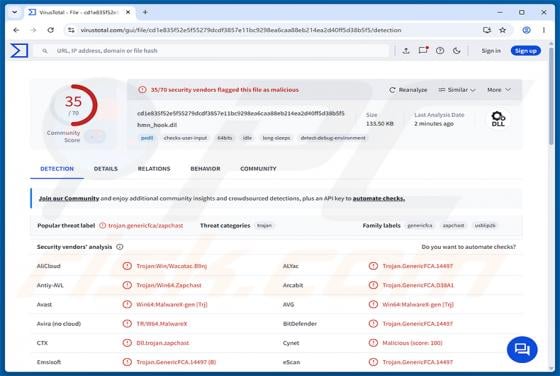Click Malicious (score: 100) text
The width and height of the screenshot is (560, 376).
[412, 343]
